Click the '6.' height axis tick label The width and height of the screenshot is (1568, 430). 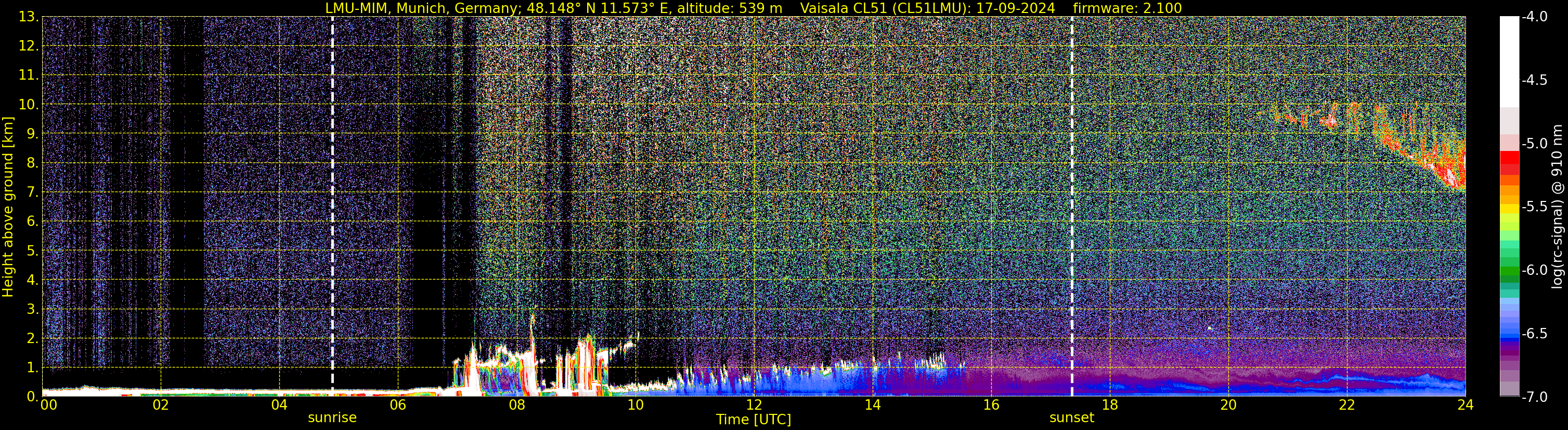pos(32,222)
